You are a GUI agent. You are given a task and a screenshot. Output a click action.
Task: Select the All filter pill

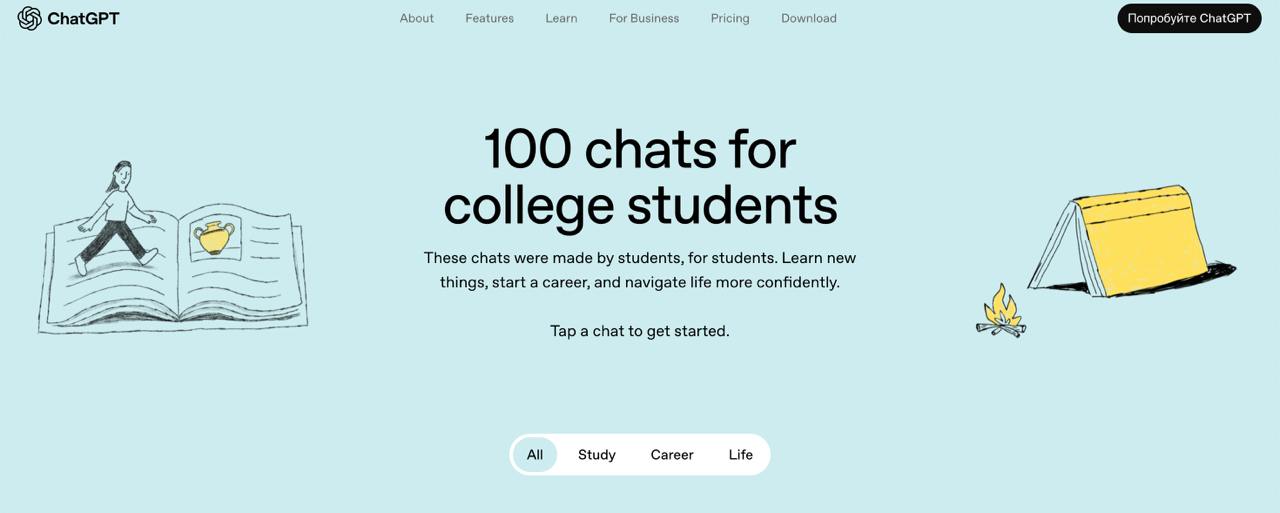[x=535, y=455]
